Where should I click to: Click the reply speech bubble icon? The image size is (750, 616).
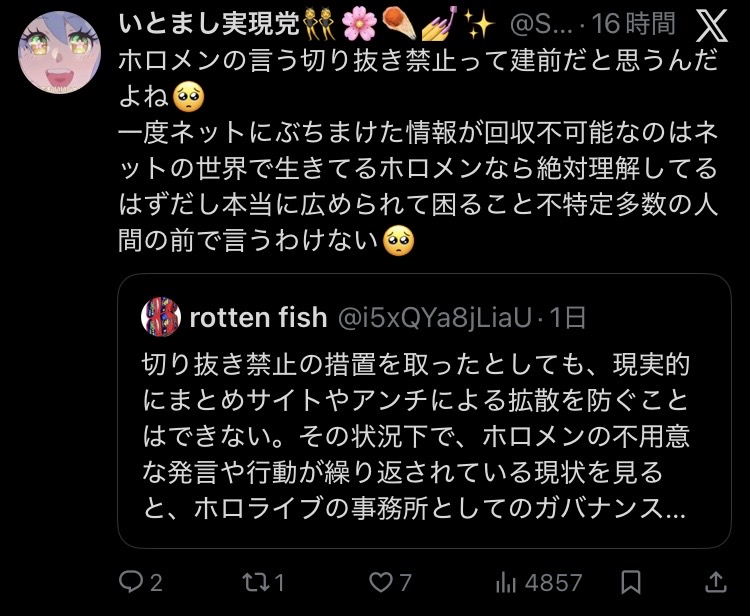(x=131, y=581)
